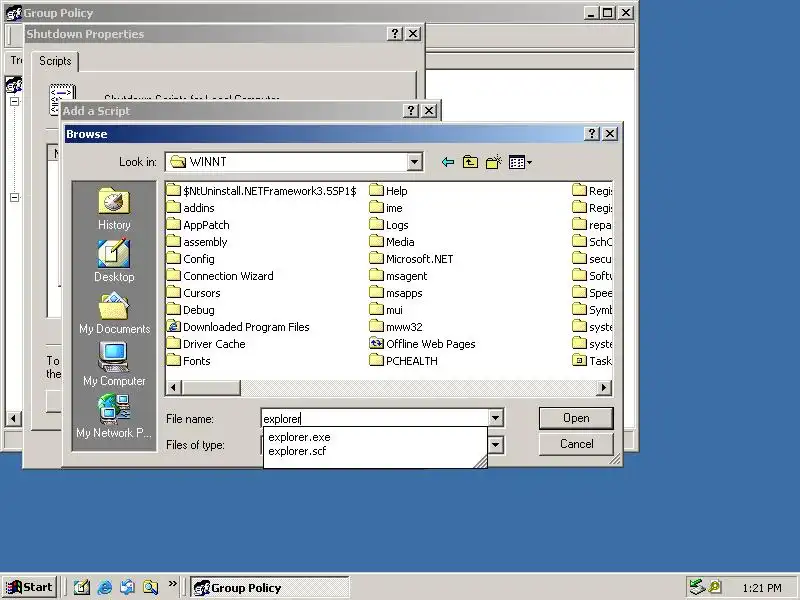Open the View menu dropdown icon

point(520,162)
